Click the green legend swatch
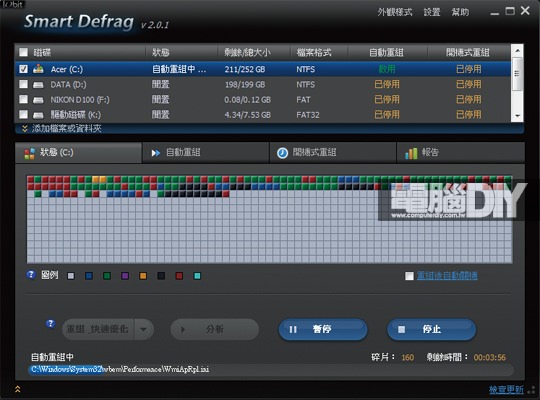Viewport: 540px width, 400px height. click(107, 276)
